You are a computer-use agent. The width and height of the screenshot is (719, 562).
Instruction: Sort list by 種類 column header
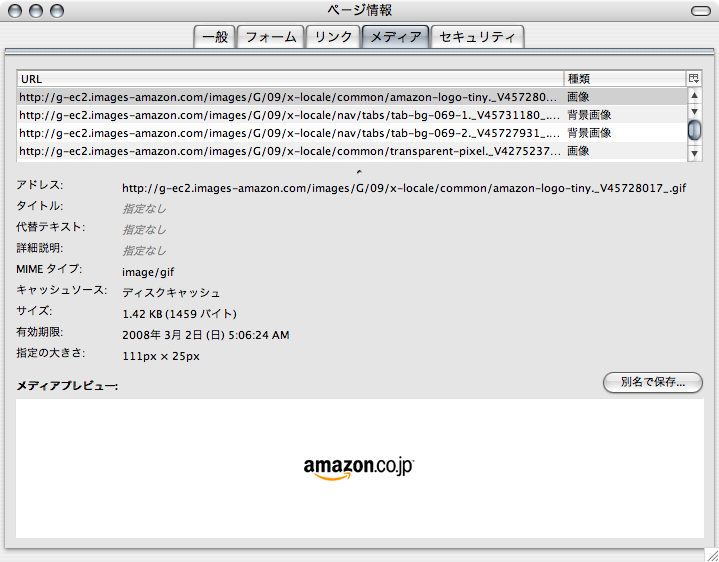(625, 79)
